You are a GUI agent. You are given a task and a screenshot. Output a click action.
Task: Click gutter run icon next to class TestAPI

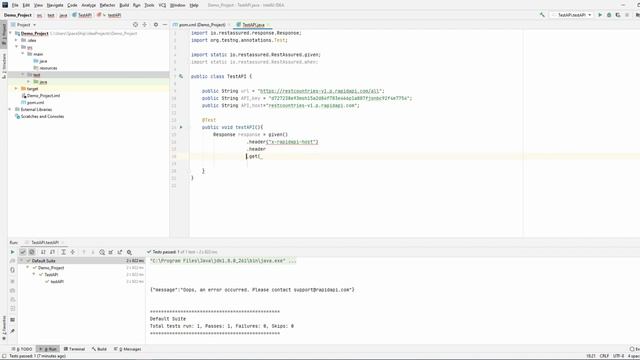coord(181,76)
